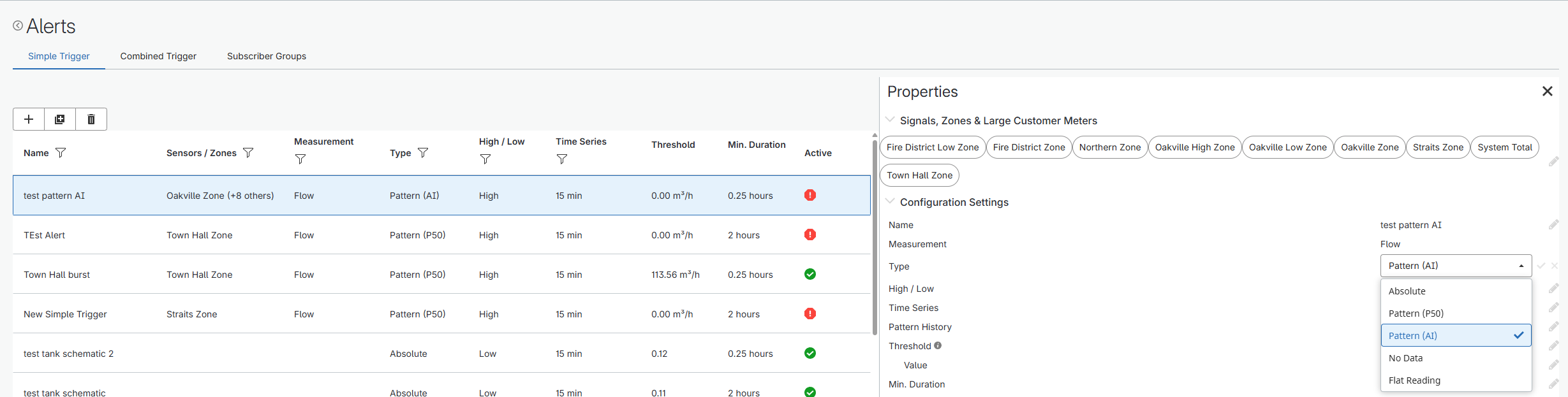
Task: Switch to the Combined Trigger tab
Action: tap(158, 56)
